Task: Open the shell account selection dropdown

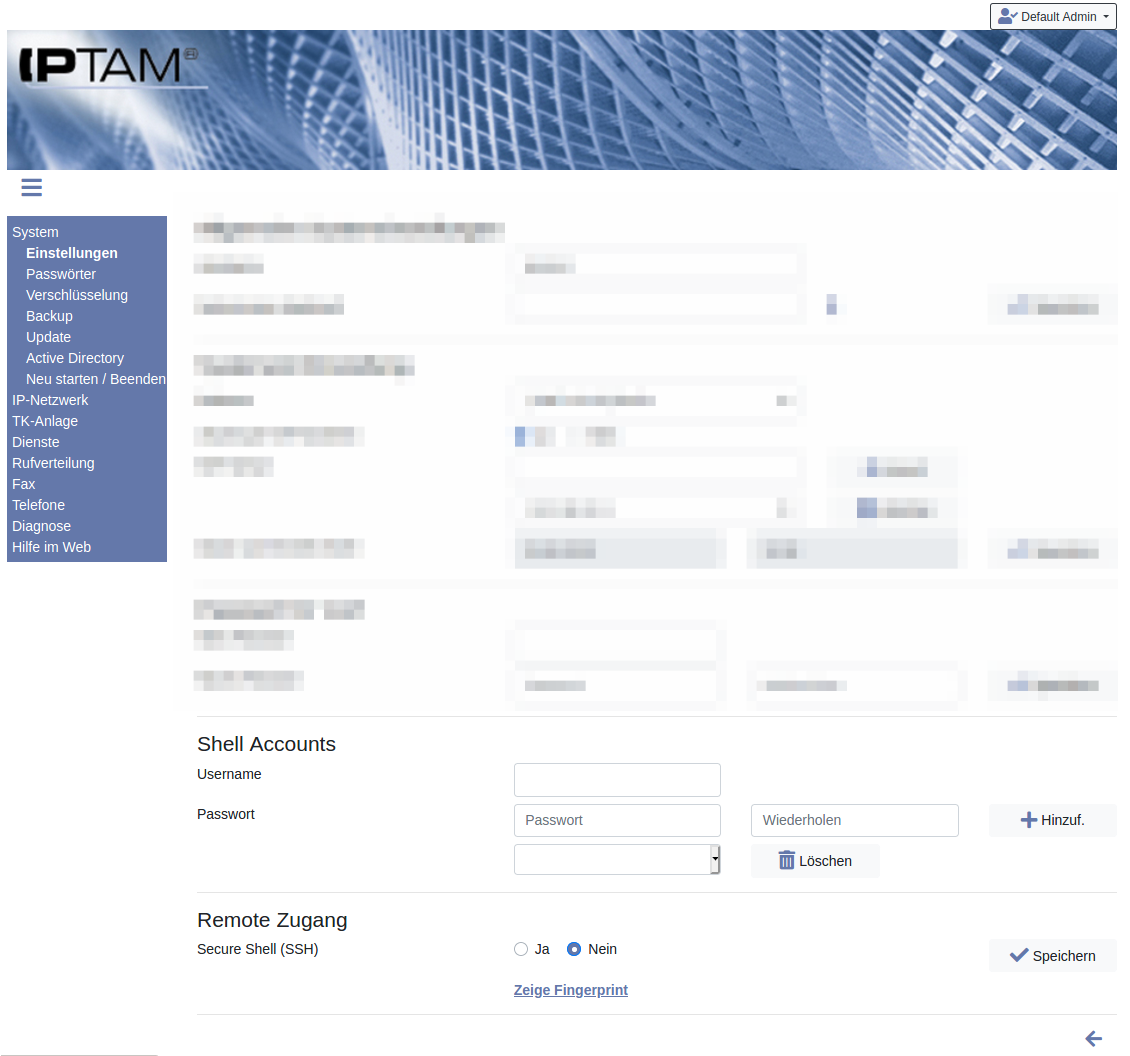Action: pos(616,859)
